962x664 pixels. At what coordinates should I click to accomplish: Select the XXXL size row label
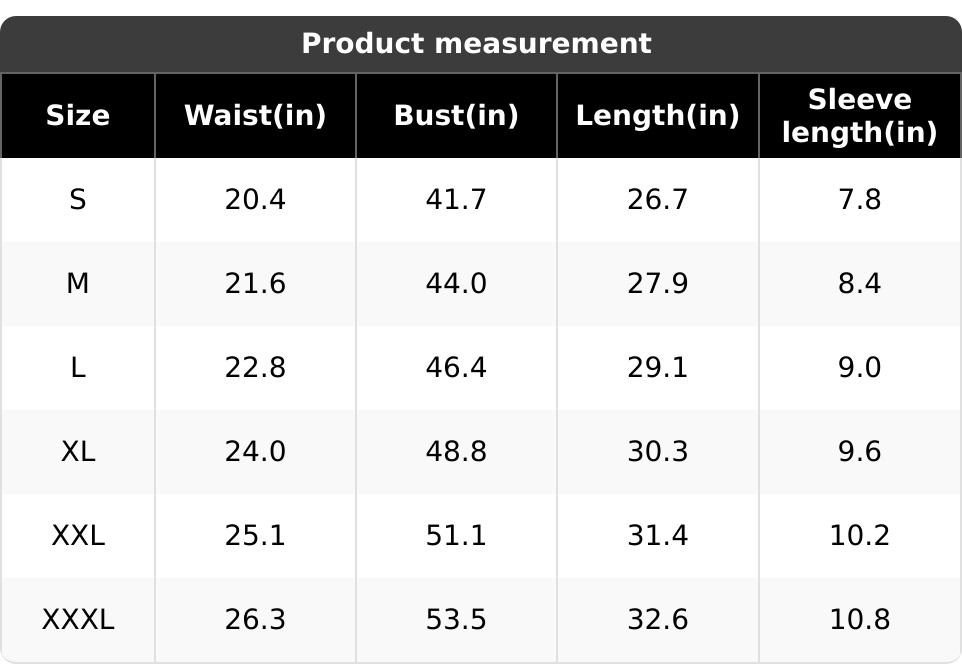click(x=78, y=620)
